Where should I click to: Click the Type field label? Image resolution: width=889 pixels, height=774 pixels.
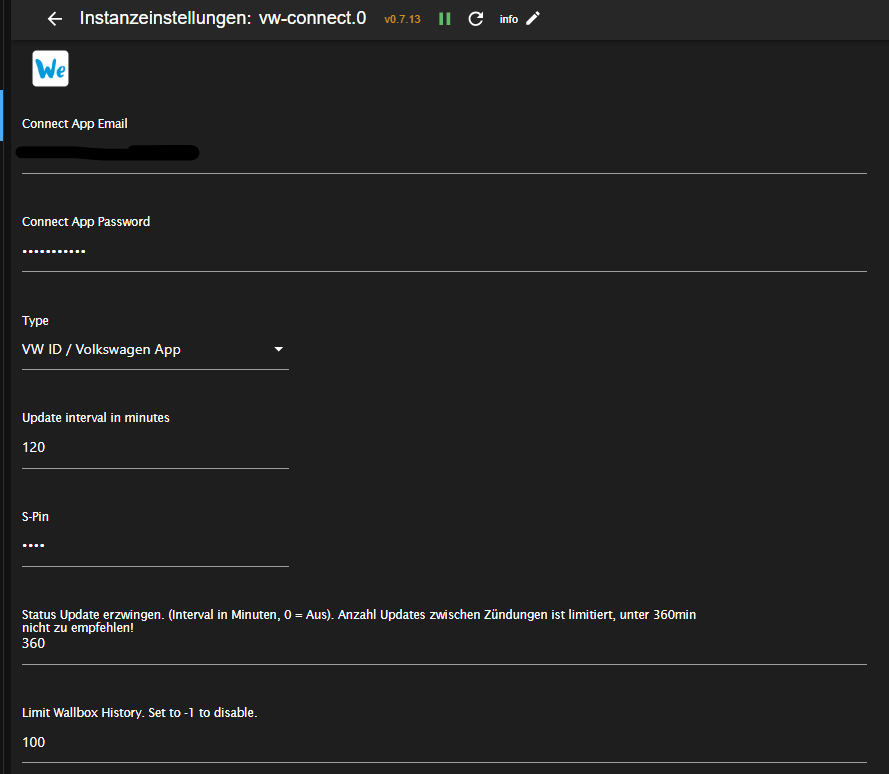tap(35, 320)
